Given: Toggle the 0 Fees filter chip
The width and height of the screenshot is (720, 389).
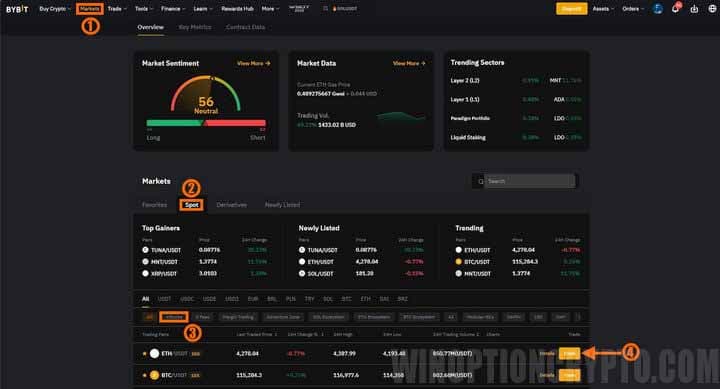Looking at the screenshot, I should pyautogui.click(x=202, y=317).
